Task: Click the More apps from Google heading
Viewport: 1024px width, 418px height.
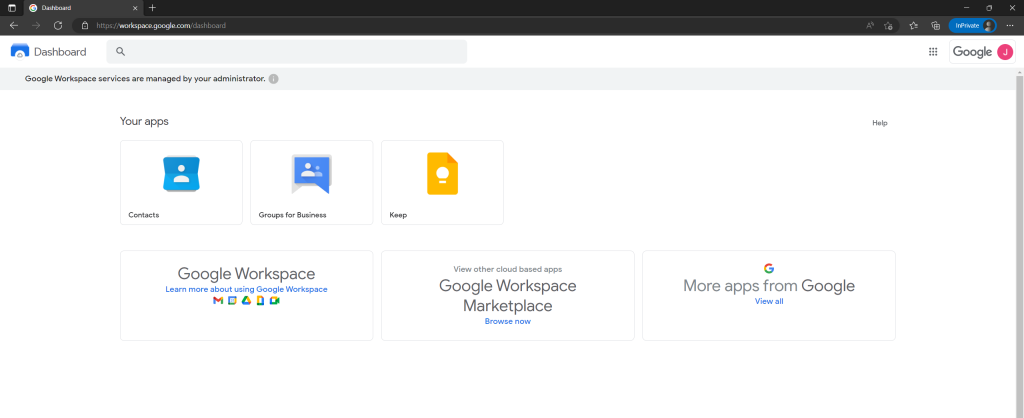Action: 769,285
